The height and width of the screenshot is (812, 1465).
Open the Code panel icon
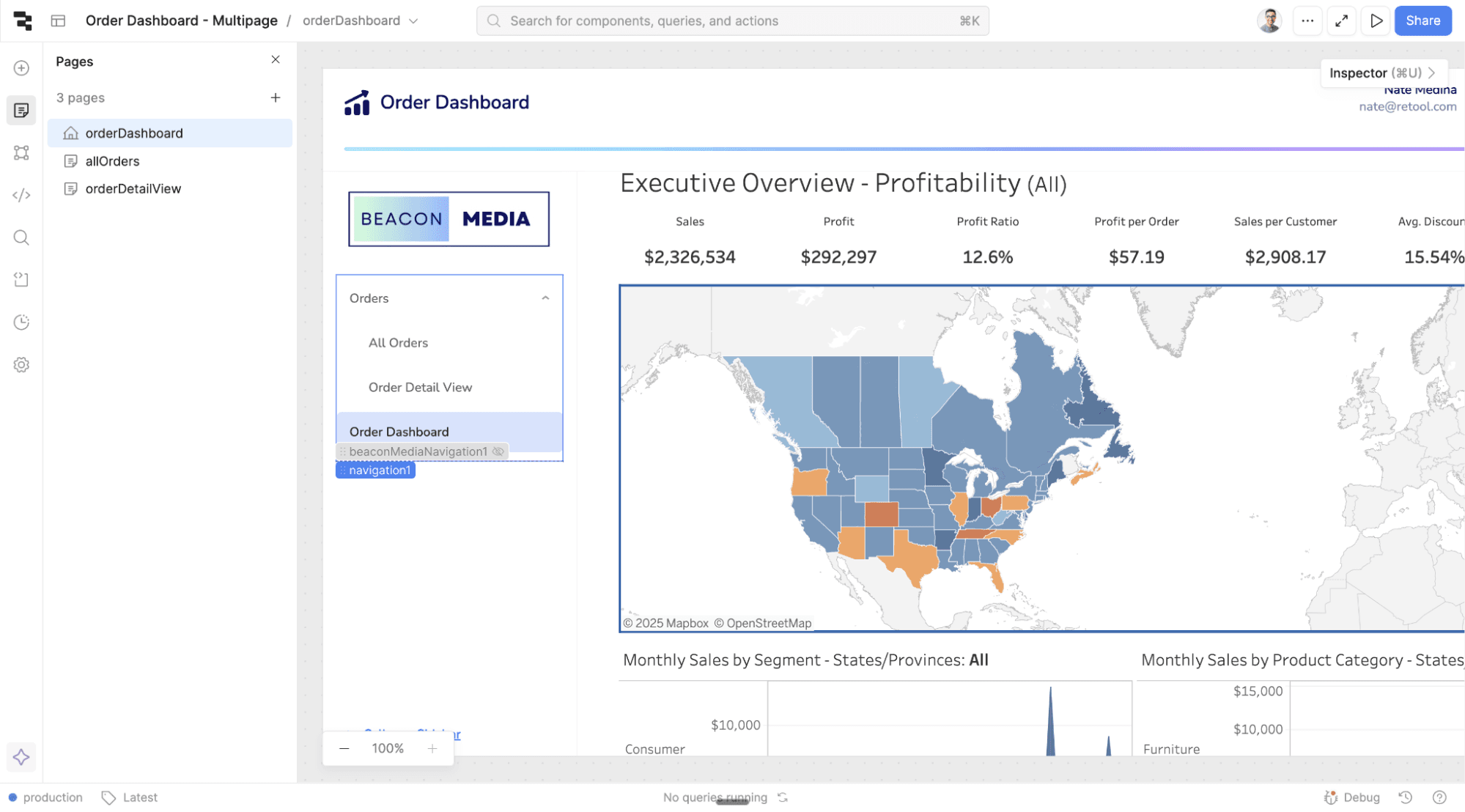click(21, 195)
